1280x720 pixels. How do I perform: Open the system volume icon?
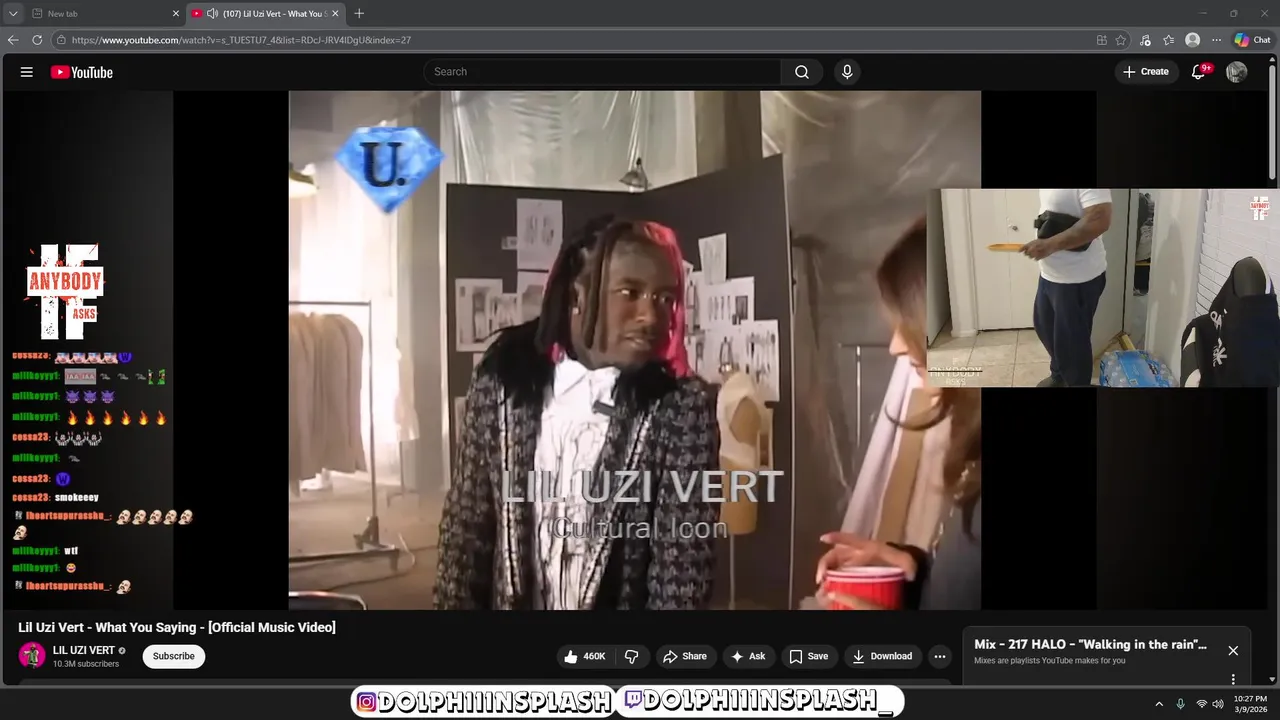click(1218, 704)
